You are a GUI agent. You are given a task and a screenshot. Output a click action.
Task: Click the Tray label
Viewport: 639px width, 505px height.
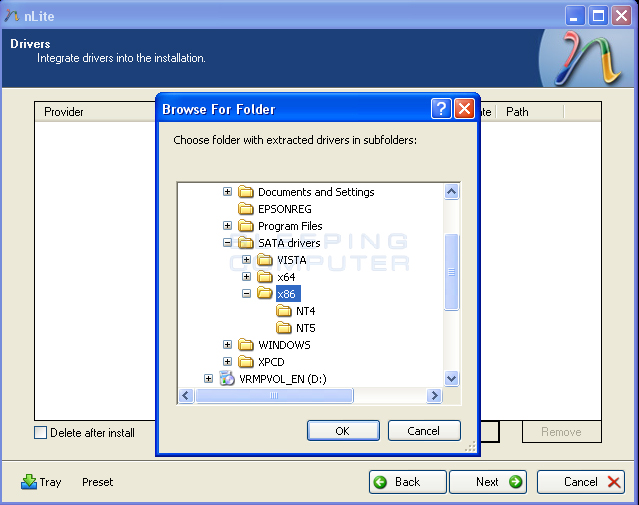[x=51, y=482]
